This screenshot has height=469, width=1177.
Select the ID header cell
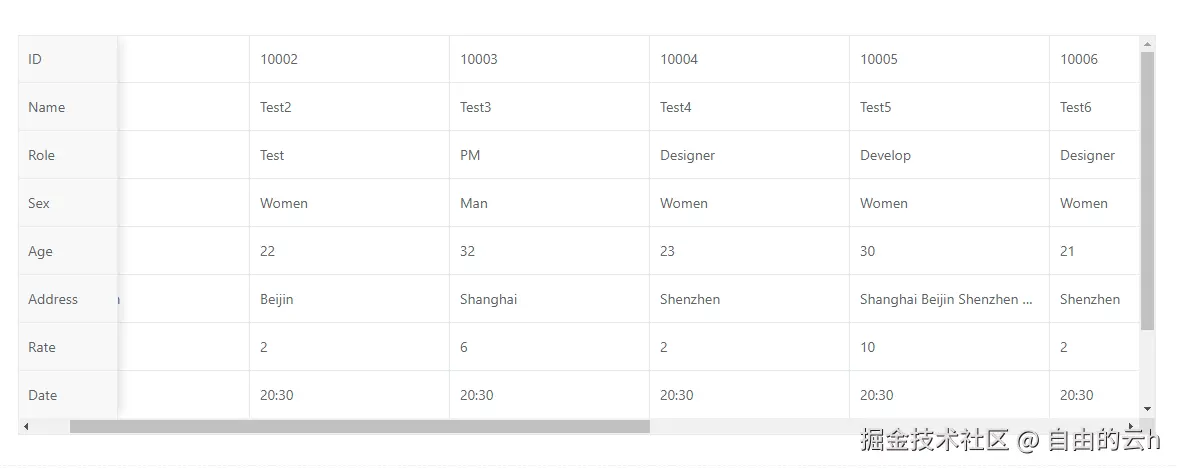[x=67, y=59]
